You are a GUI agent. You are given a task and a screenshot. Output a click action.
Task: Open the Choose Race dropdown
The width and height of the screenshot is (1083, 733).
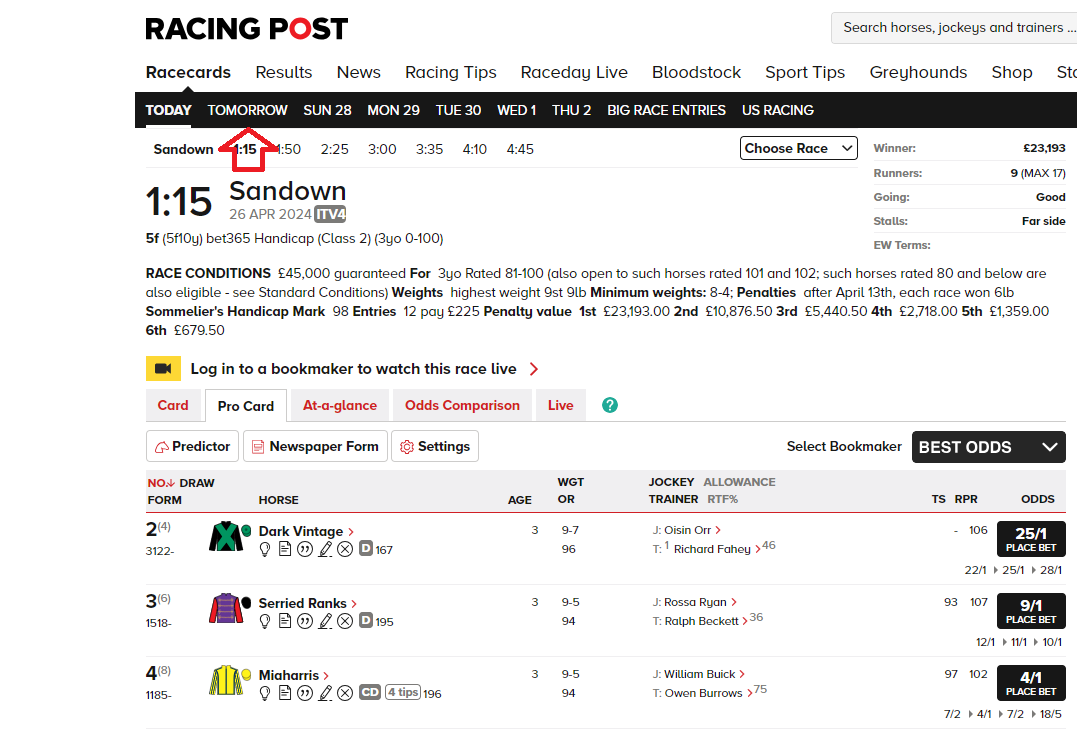pos(799,148)
